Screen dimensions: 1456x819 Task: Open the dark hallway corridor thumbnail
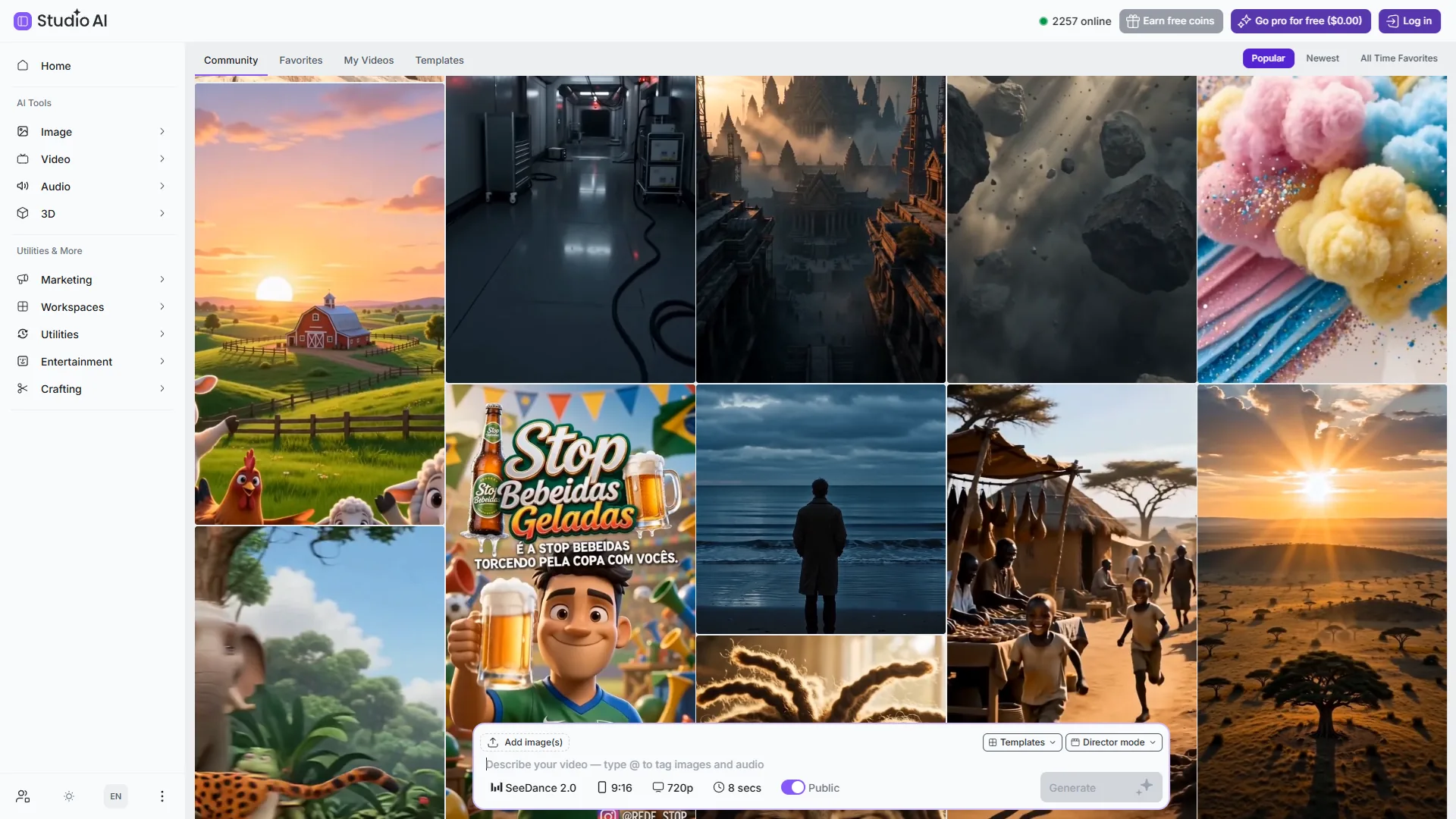[x=570, y=229]
